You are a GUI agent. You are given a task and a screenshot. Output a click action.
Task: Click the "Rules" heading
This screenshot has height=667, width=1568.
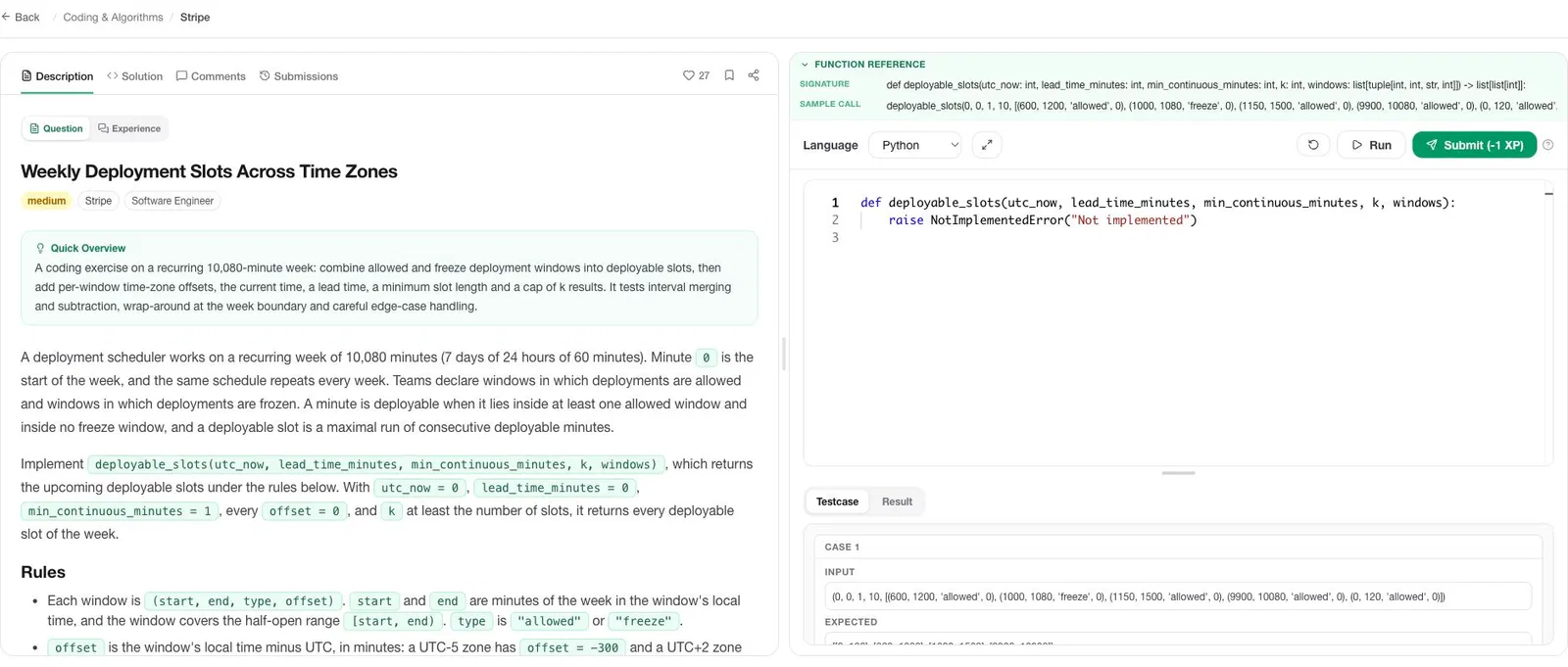coord(43,572)
